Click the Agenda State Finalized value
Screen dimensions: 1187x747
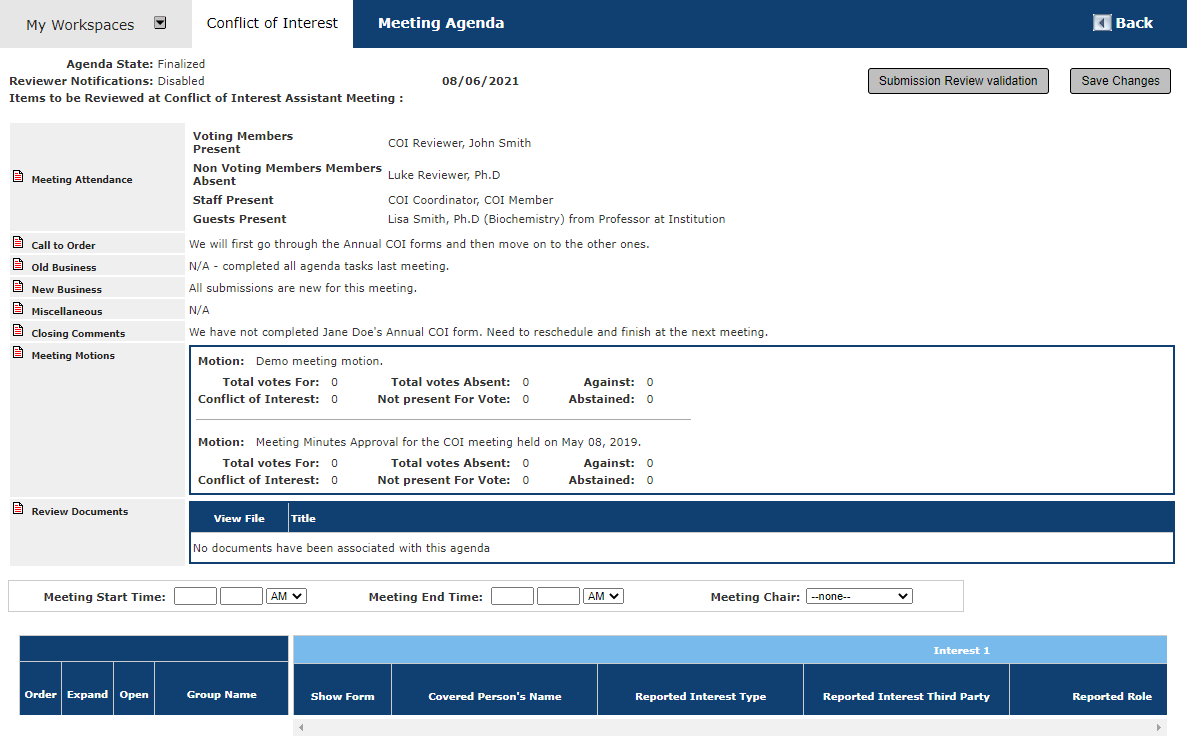coord(181,64)
